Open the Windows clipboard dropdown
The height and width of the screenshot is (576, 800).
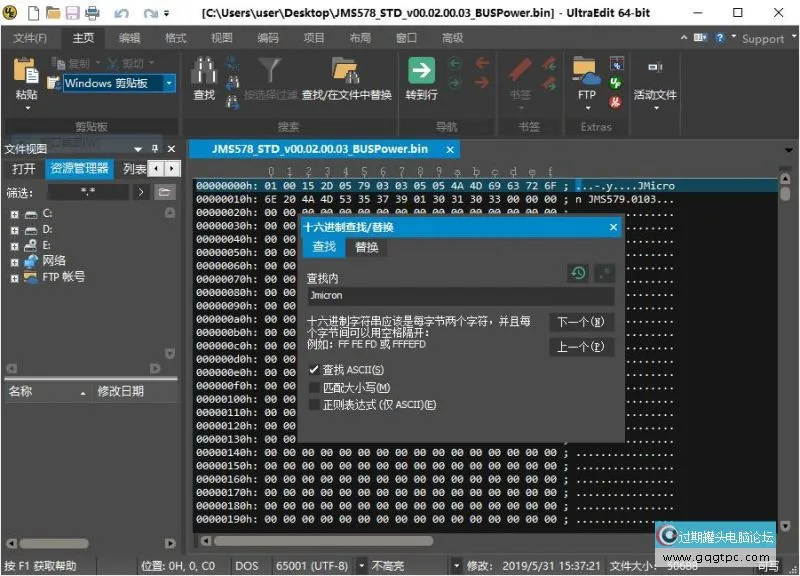point(169,84)
